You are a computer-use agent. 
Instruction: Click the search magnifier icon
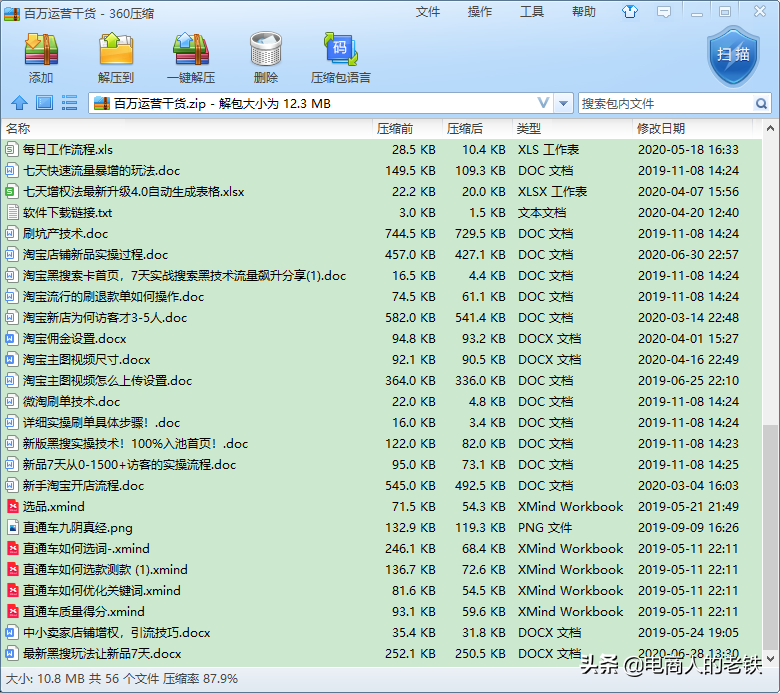click(x=761, y=103)
